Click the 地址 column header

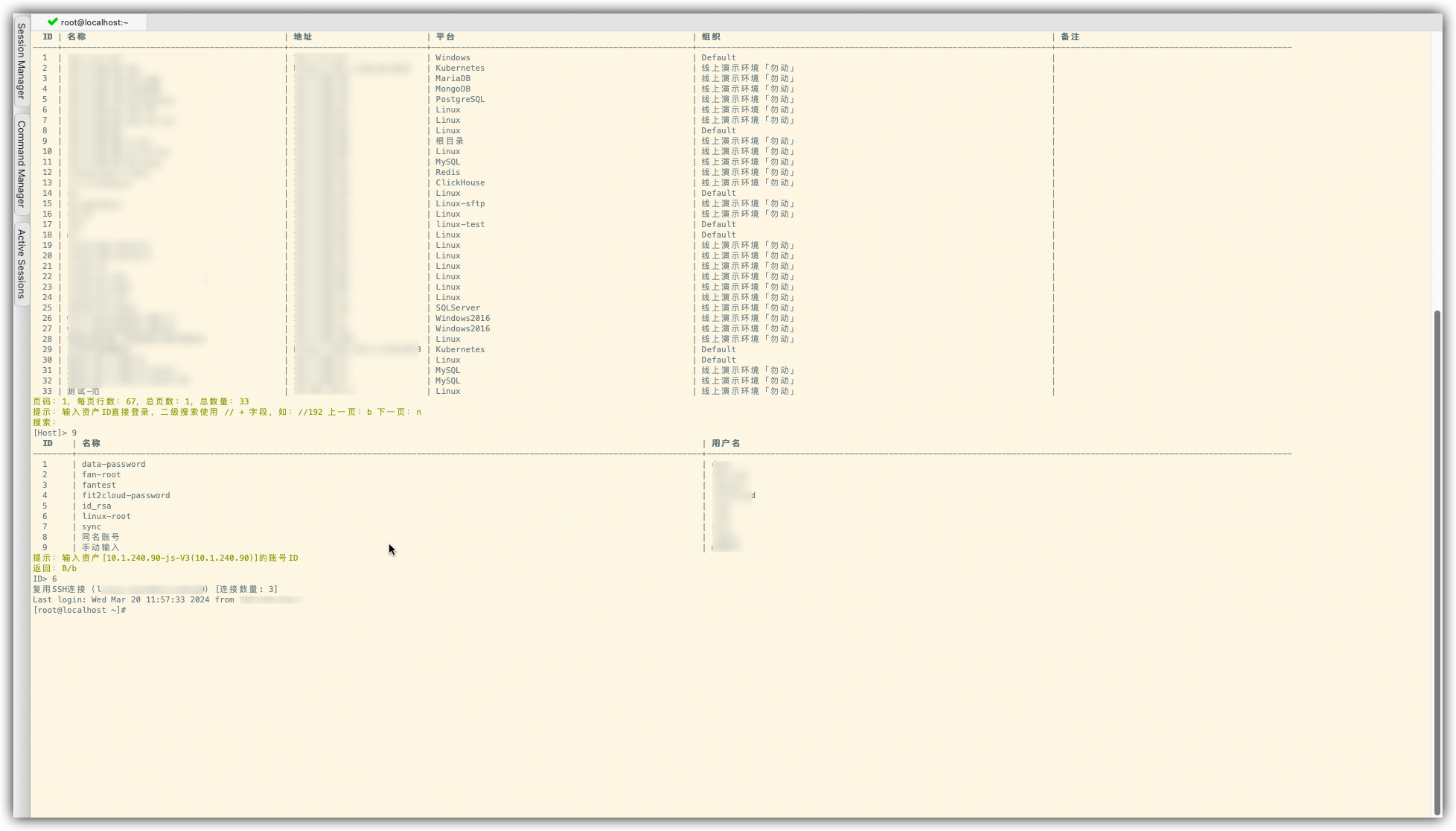coord(302,36)
